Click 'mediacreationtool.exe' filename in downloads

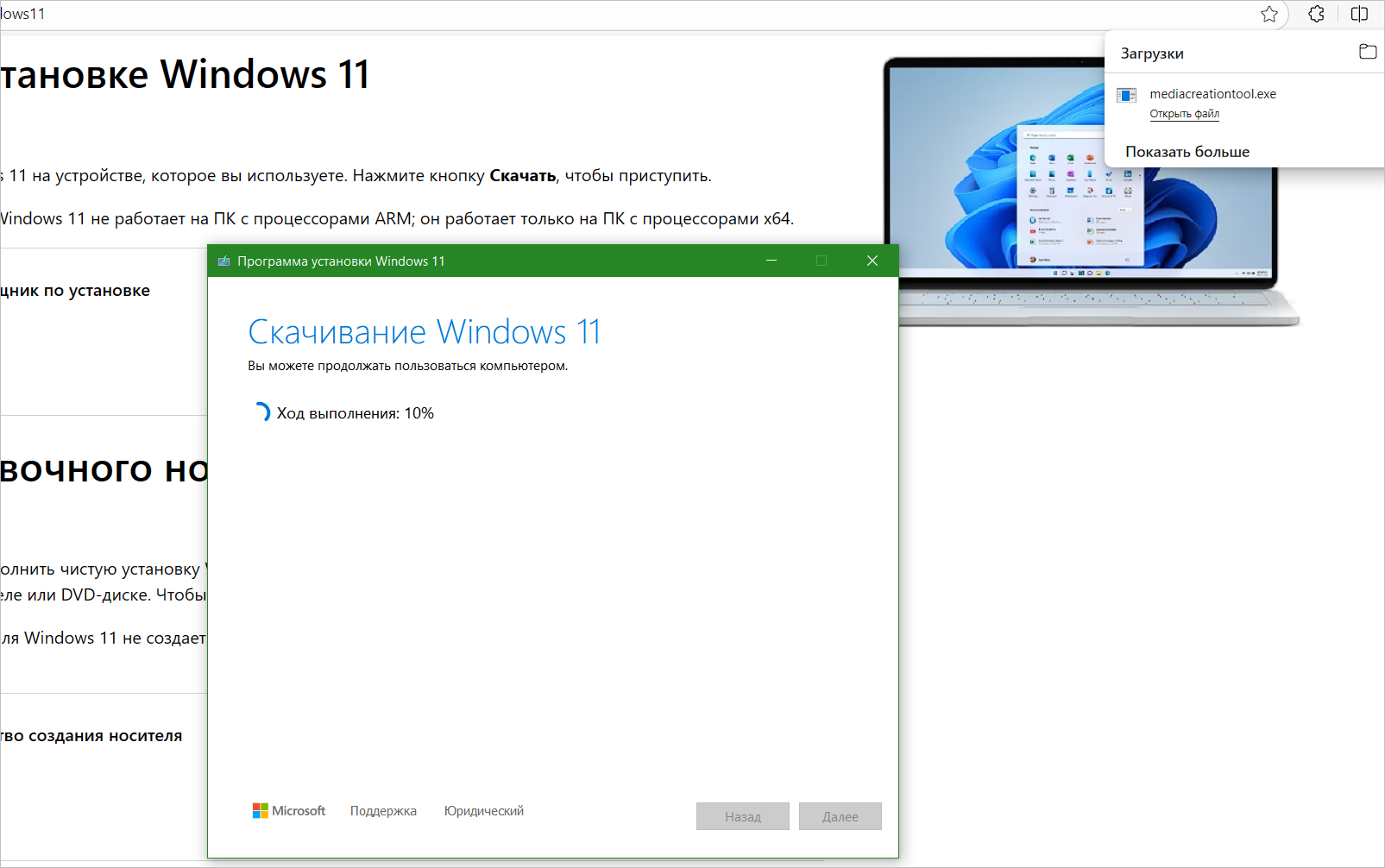(1212, 94)
